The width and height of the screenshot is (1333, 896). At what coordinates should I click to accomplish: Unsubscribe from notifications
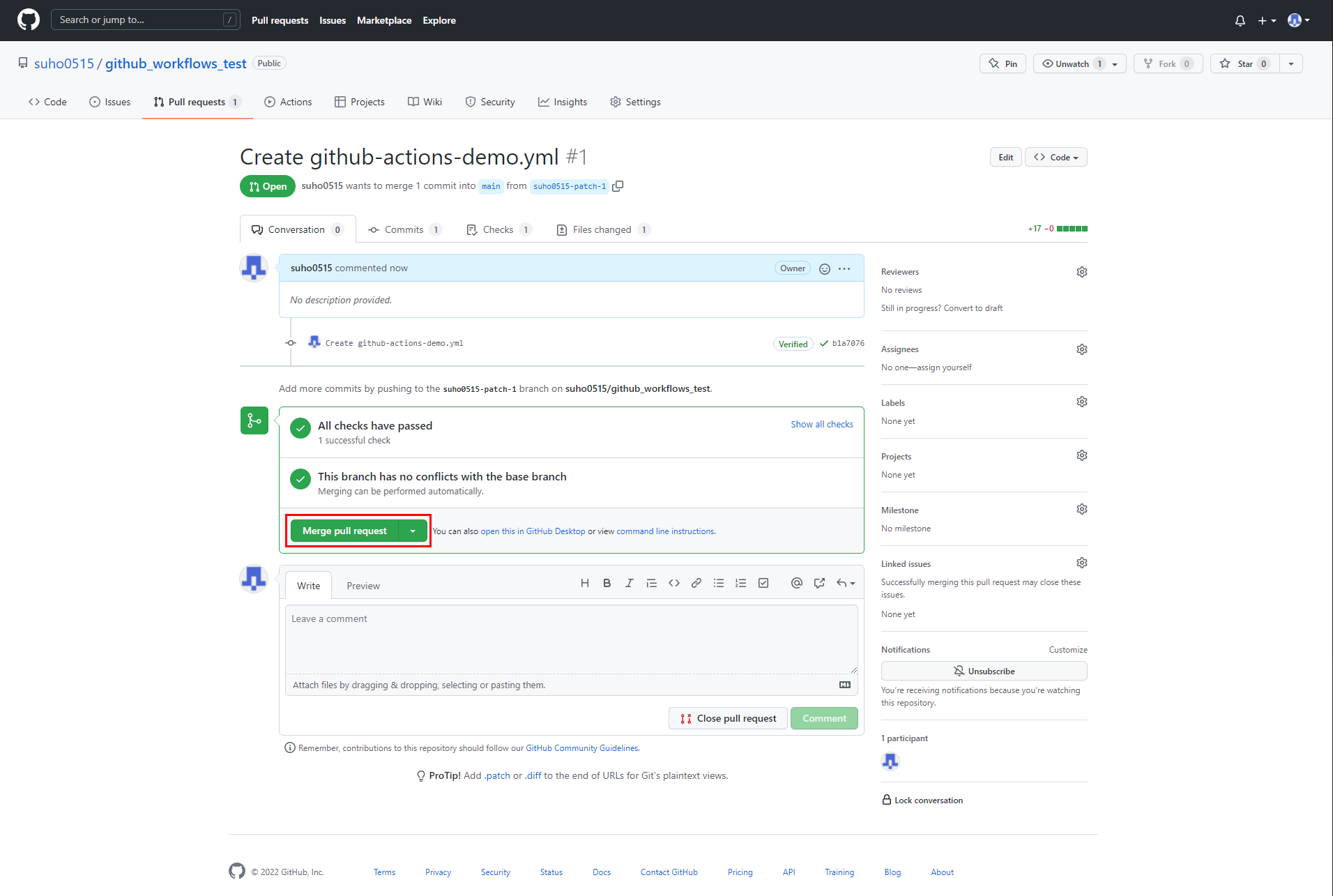tap(984, 671)
